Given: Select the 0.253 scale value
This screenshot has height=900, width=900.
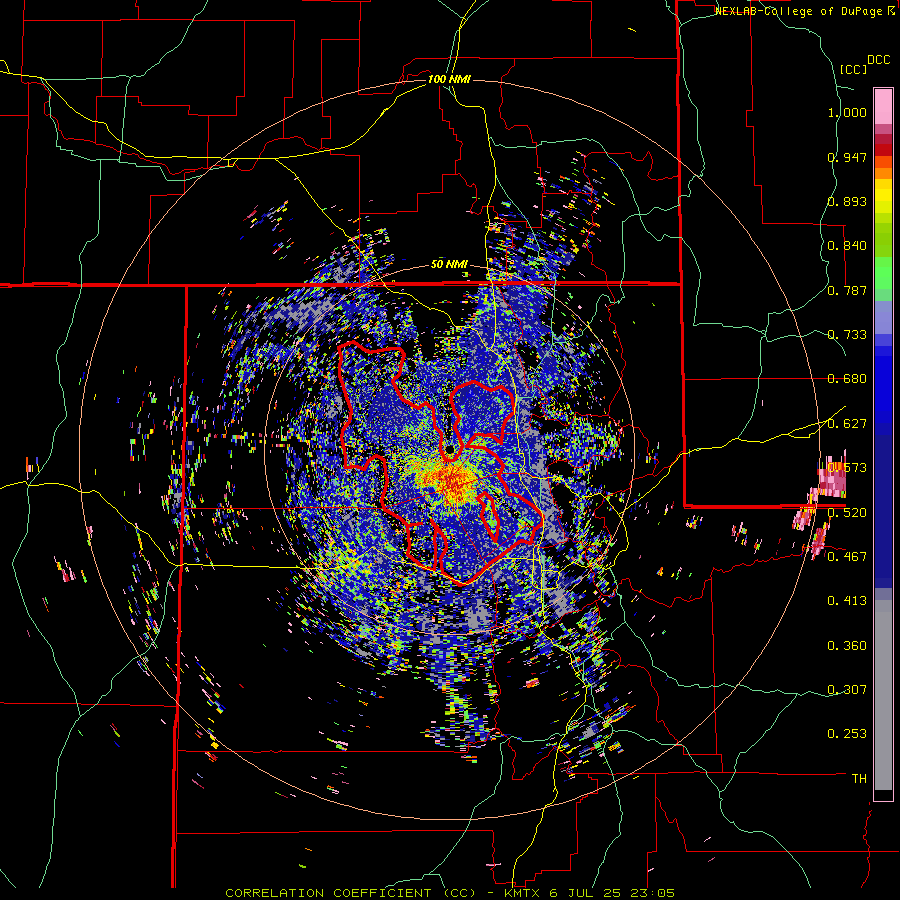Looking at the screenshot, I should click(847, 734).
